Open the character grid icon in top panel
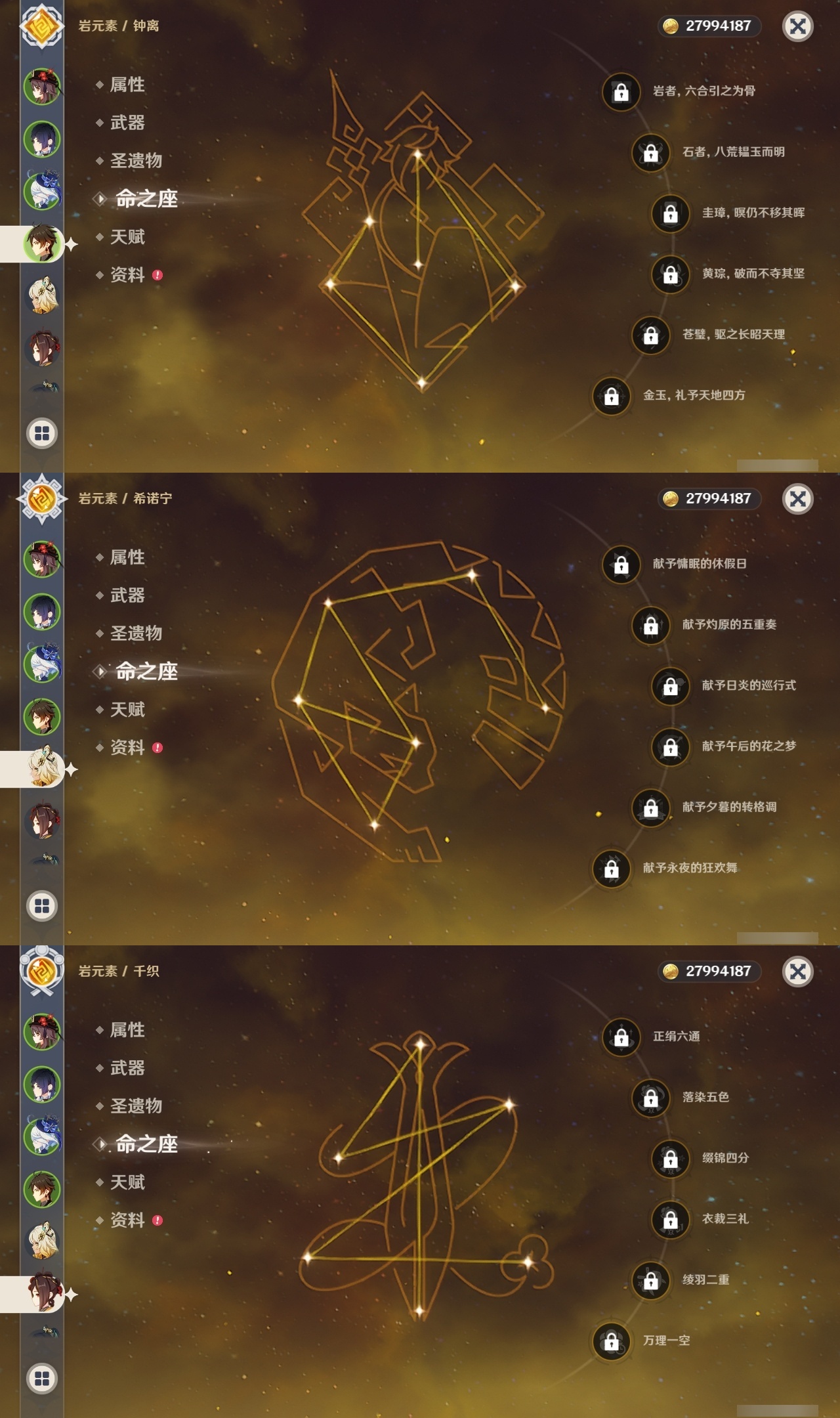The width and height of the screenshot is (840, 1418). click(42, 433)
